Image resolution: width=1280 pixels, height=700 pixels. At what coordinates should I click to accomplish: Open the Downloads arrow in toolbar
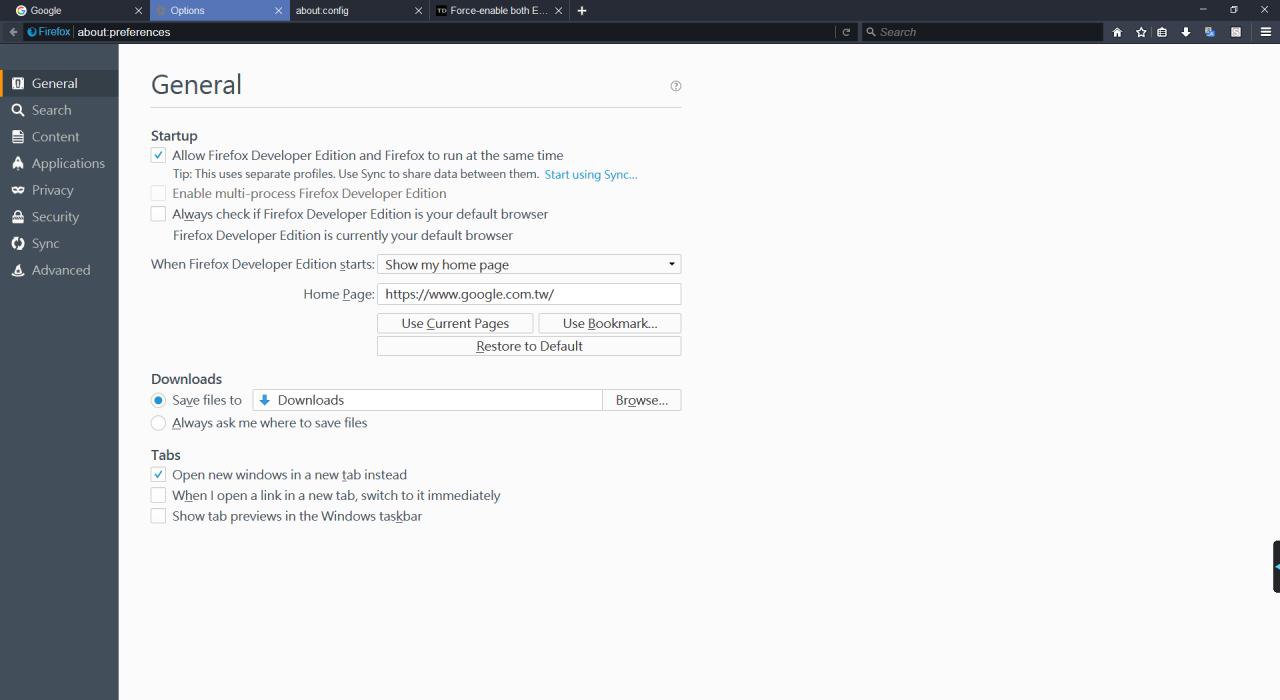(x=1186, y=32)
